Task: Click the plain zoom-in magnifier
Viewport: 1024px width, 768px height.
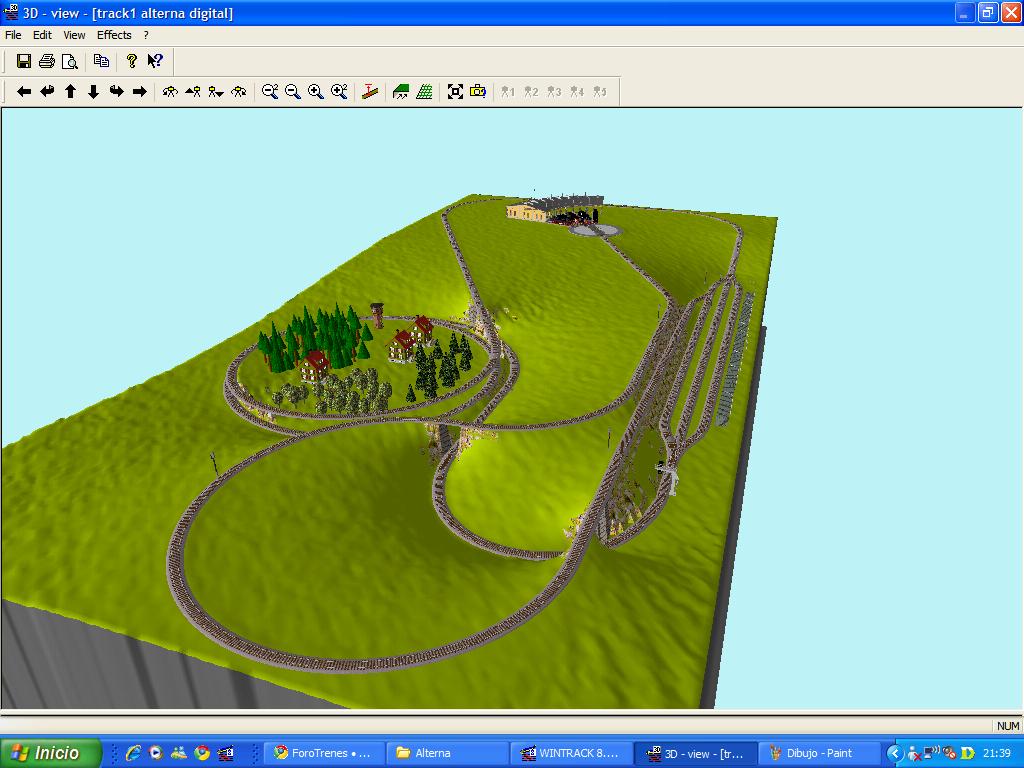Action: click(x=315, y=91)
